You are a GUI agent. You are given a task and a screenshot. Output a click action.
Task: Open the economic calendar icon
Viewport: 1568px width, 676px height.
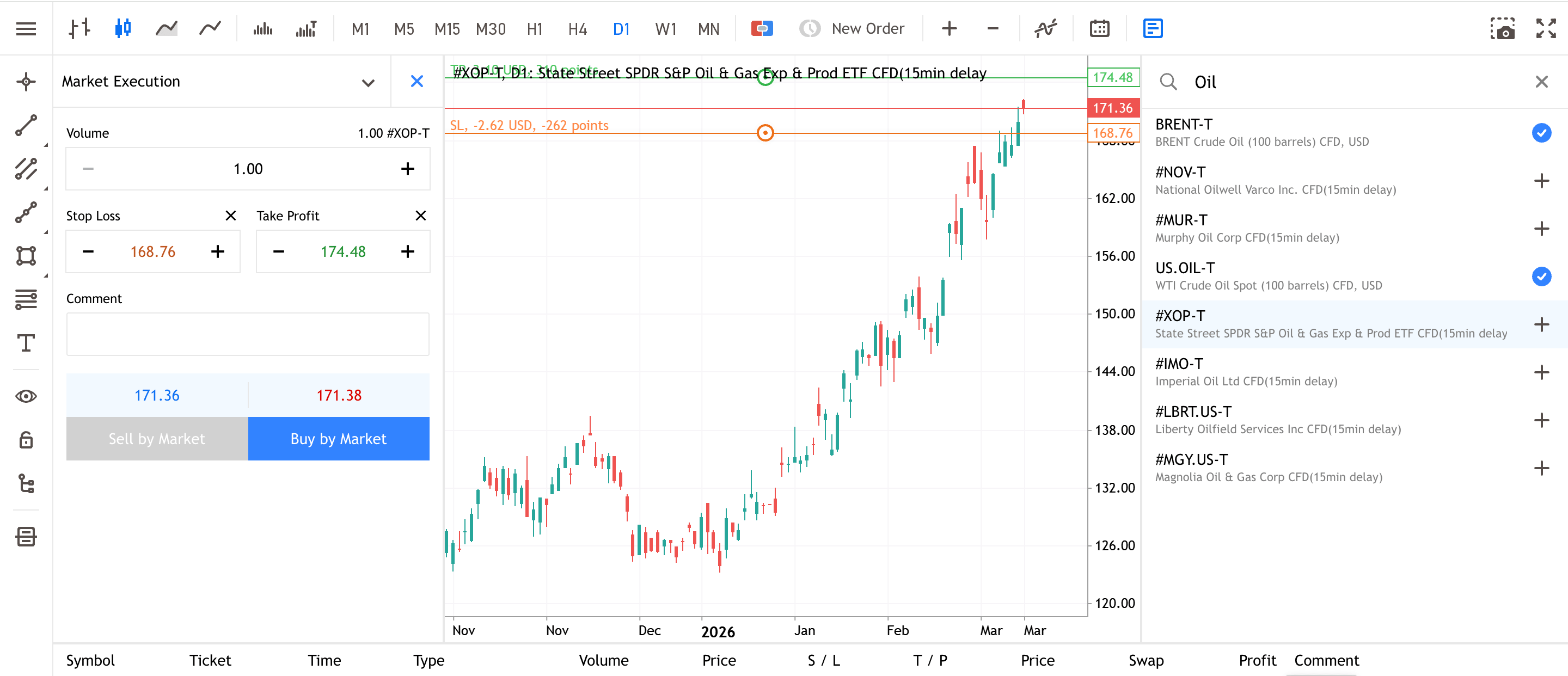(x=1099, y=29)
